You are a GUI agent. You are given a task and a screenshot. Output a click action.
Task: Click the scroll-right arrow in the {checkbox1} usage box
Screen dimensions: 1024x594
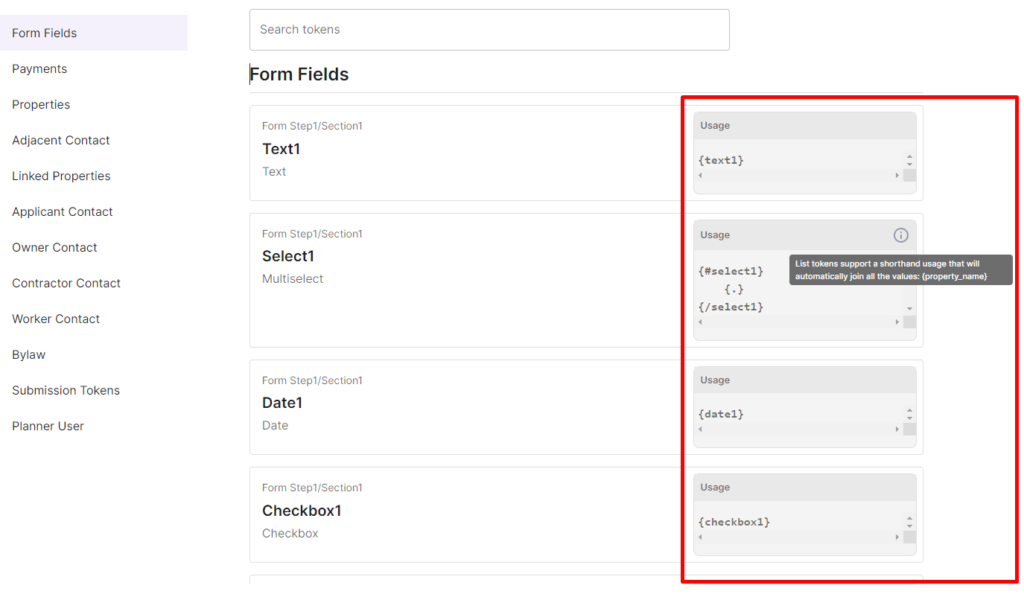tap(896, 538)
